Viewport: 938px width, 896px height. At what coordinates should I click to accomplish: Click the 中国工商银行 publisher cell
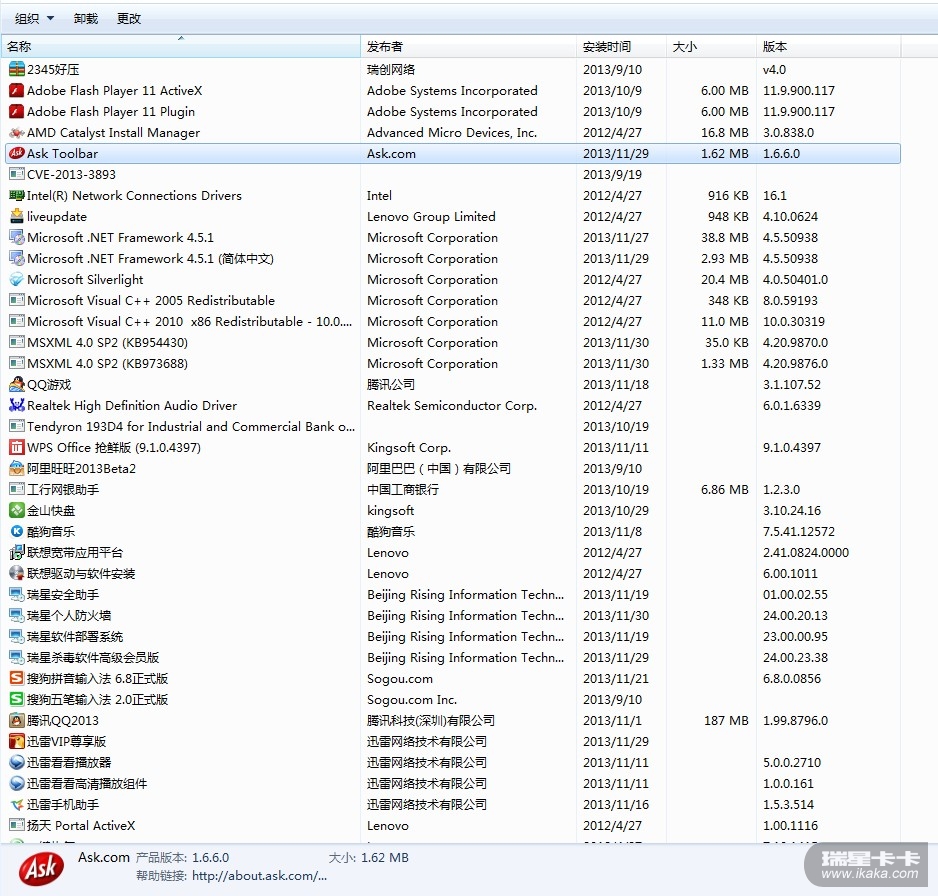403,489
